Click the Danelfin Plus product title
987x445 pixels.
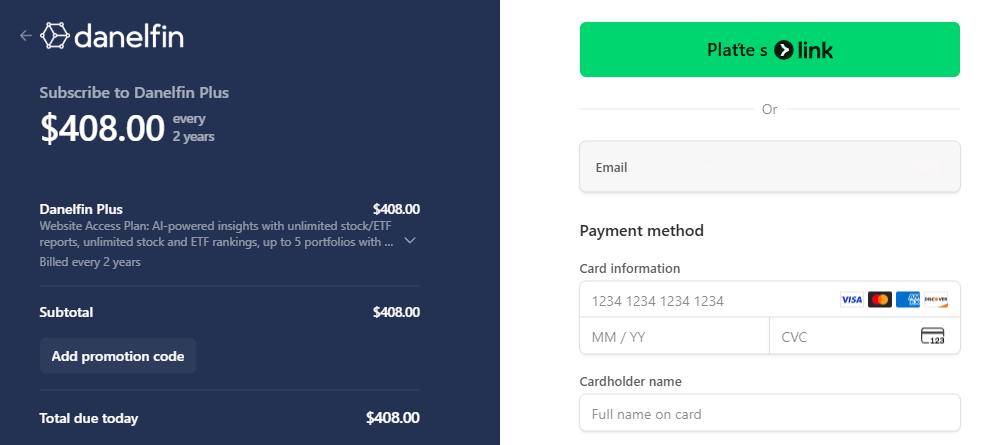(81, 209)
